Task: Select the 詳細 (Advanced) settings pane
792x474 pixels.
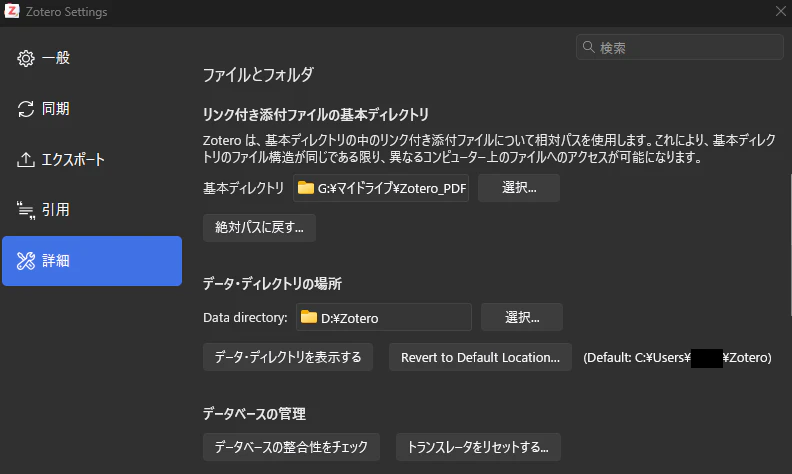Action: point(92,261)
